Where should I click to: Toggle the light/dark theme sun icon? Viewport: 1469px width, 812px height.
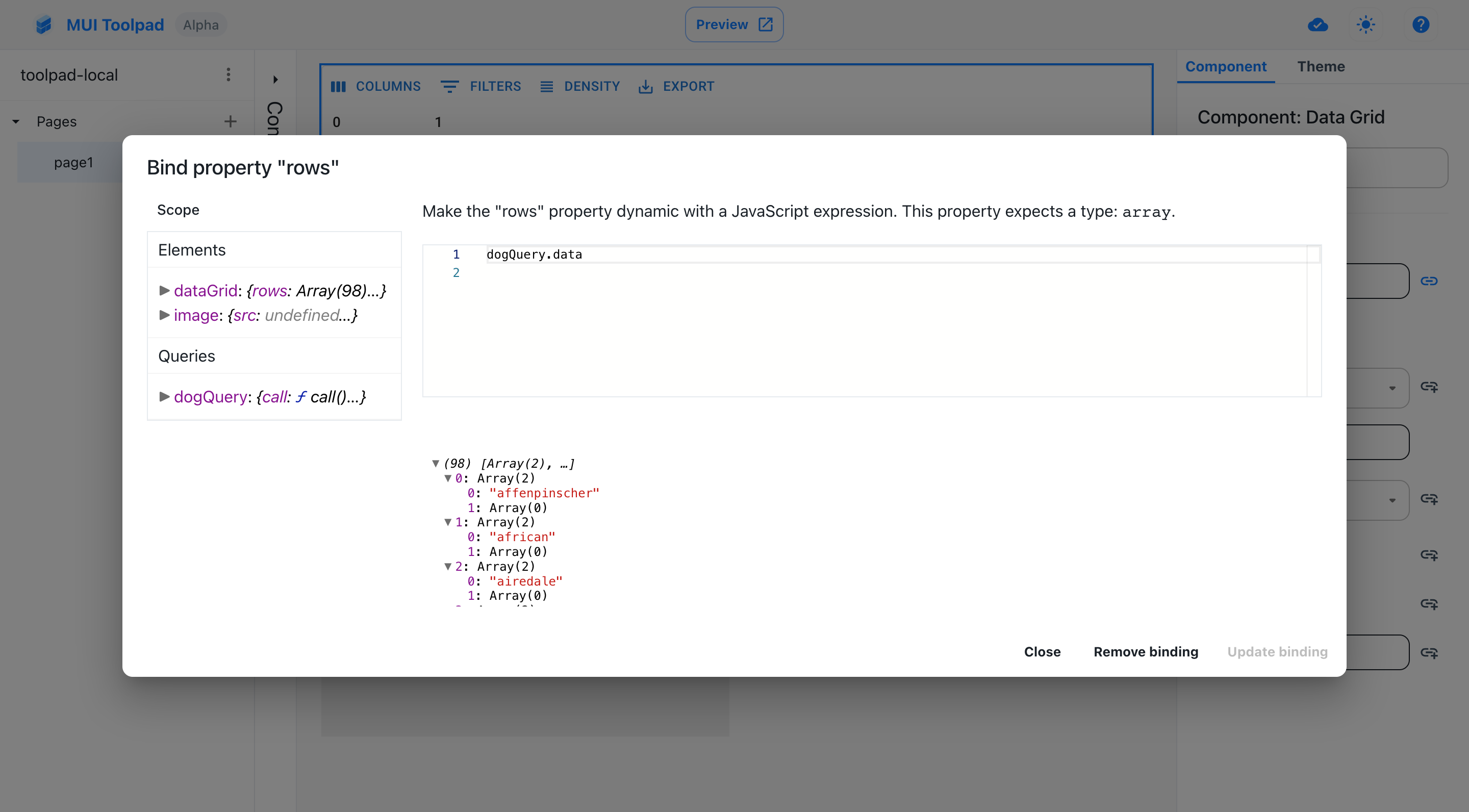(1365, 24)
